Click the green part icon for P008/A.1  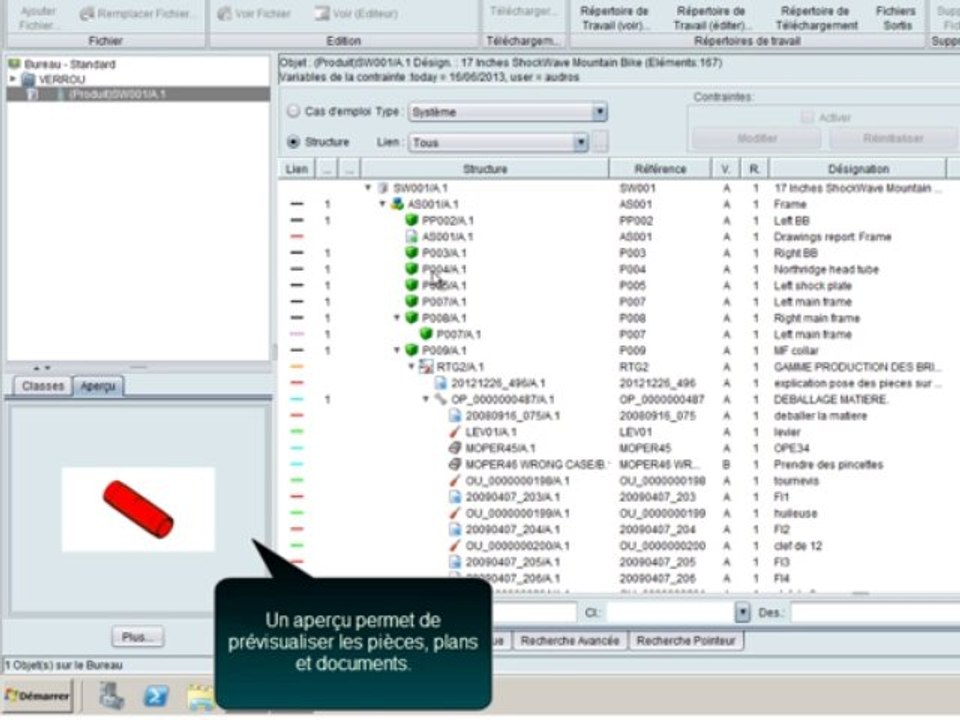[412, 318]
